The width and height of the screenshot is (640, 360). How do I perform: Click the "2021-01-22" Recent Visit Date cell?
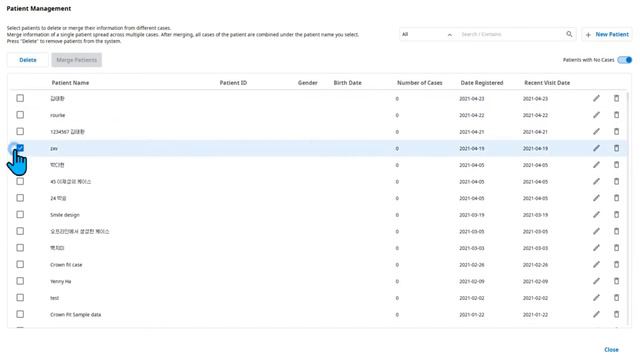click(535, 315)
